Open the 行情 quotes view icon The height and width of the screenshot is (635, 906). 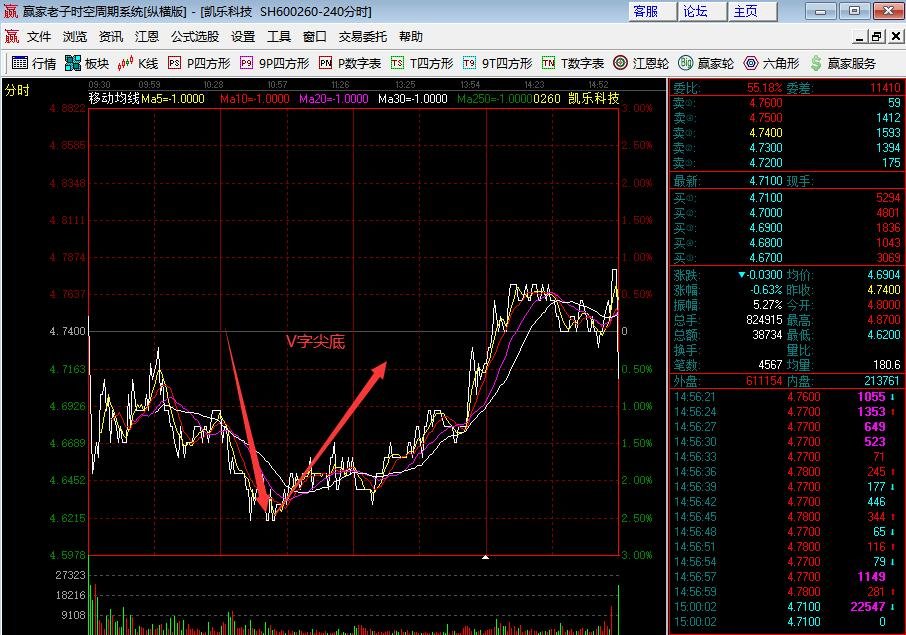20,63
